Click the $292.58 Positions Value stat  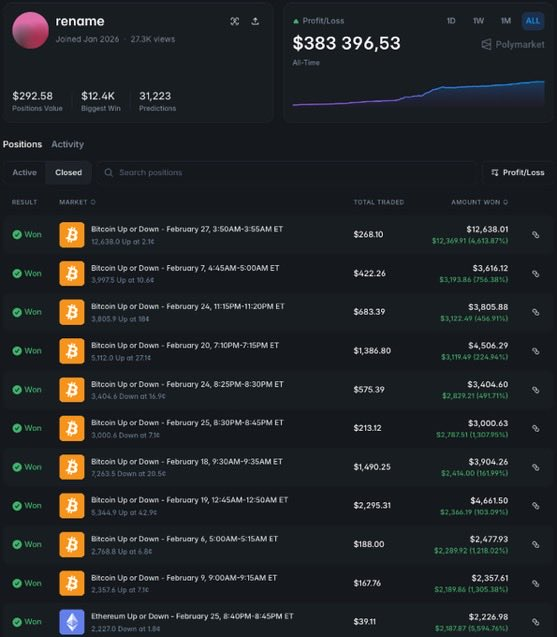point(37,101)
